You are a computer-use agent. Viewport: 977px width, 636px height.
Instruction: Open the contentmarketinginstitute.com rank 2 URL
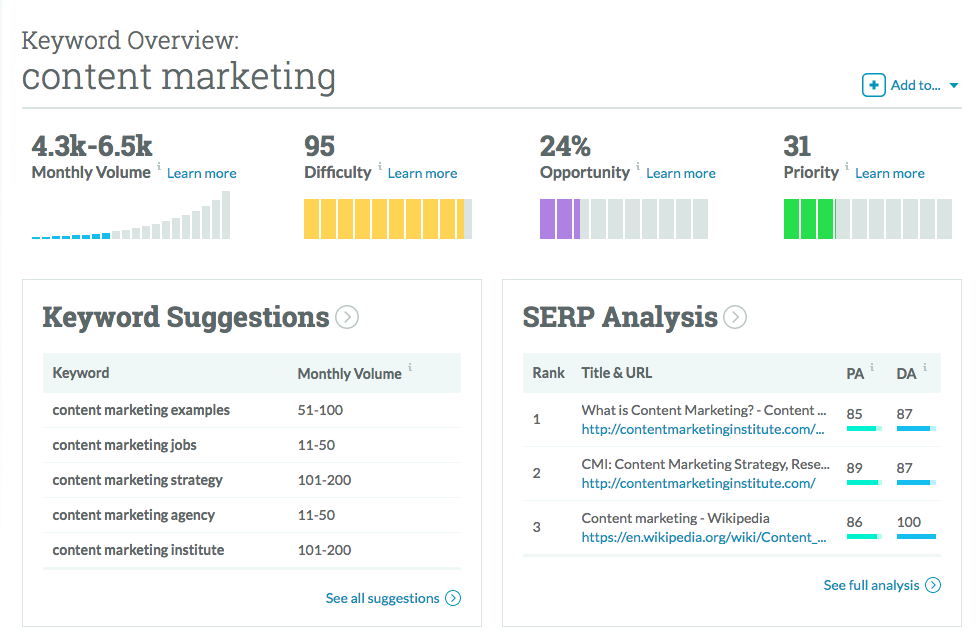coord(698,483)
